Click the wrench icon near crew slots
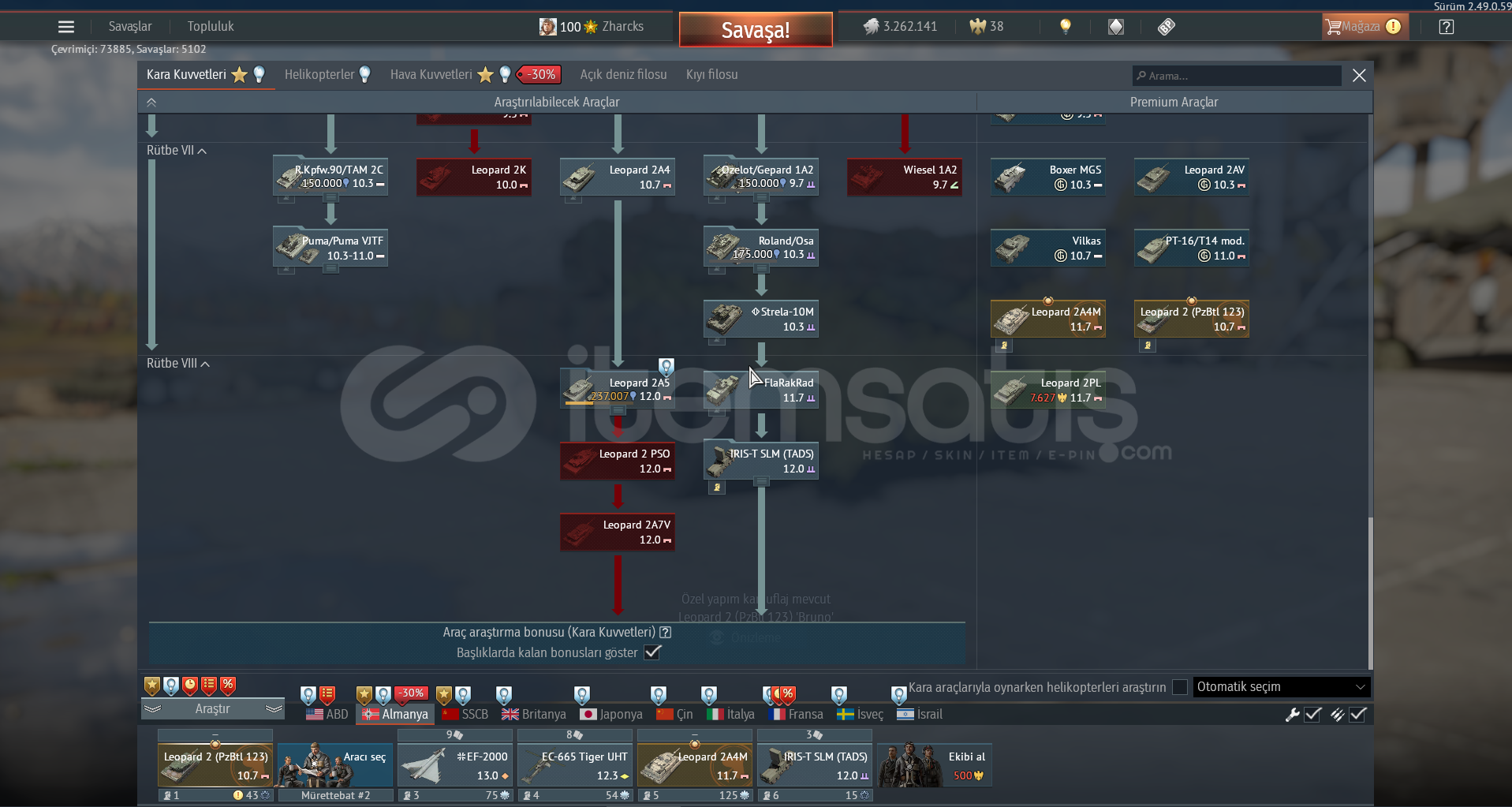The image size is (1512, 807). click(x=1292, y=715)
